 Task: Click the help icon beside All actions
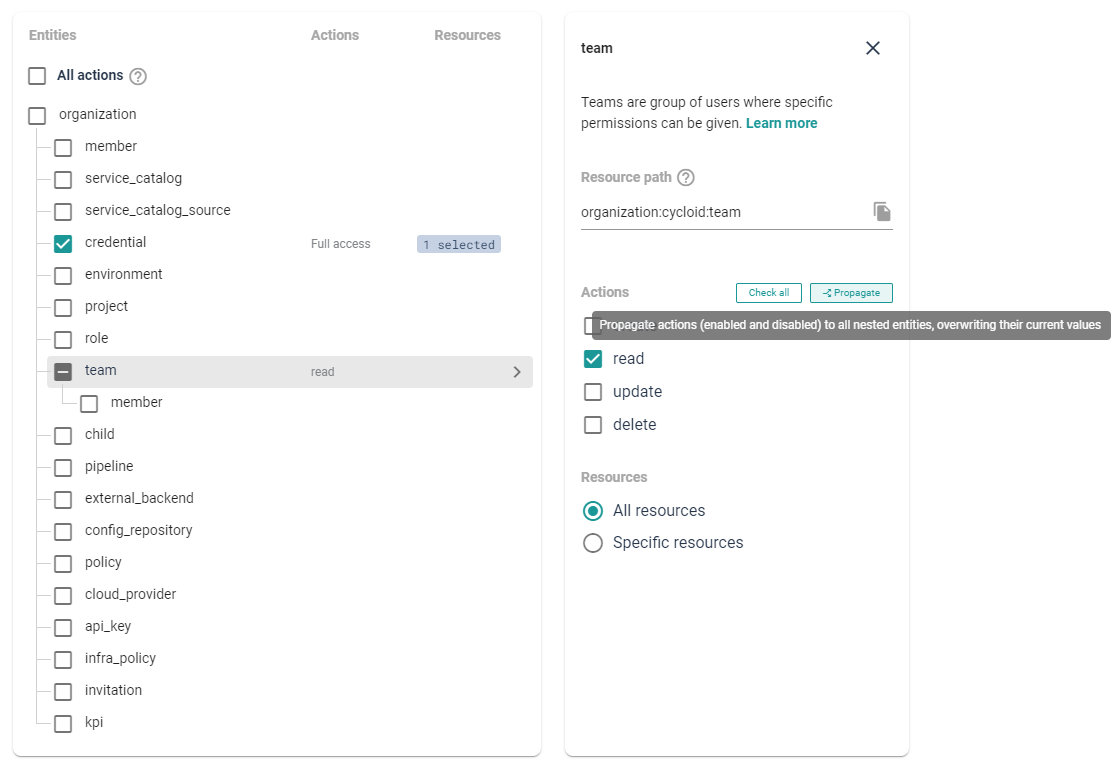(139, 76)
